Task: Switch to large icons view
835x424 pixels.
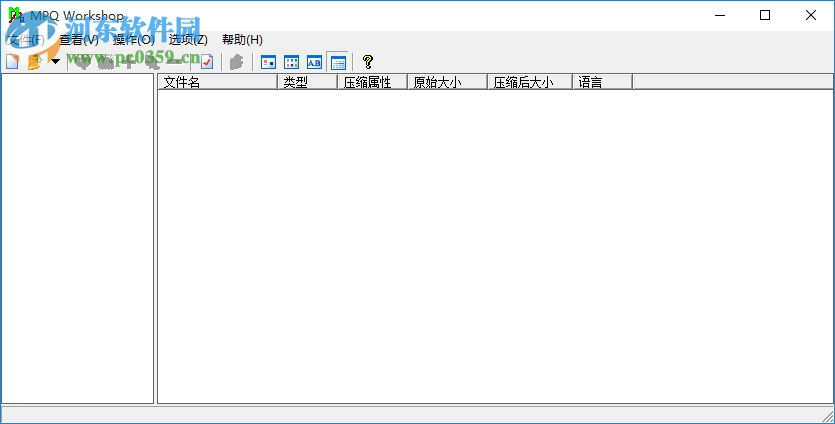Action: [x=268, y=62]
